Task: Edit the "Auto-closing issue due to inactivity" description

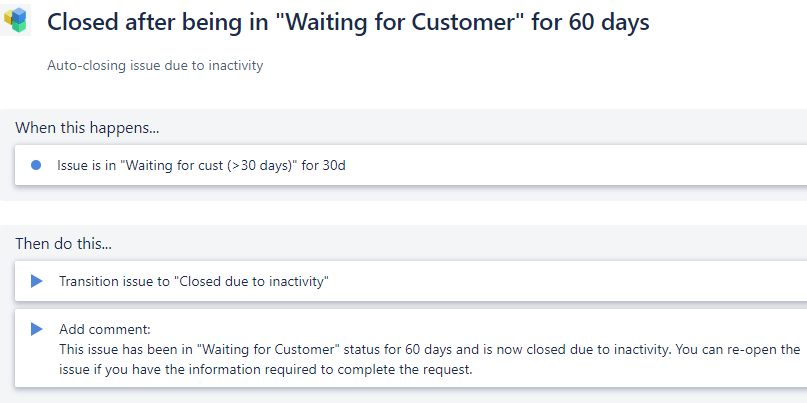Action: point(155,65)
